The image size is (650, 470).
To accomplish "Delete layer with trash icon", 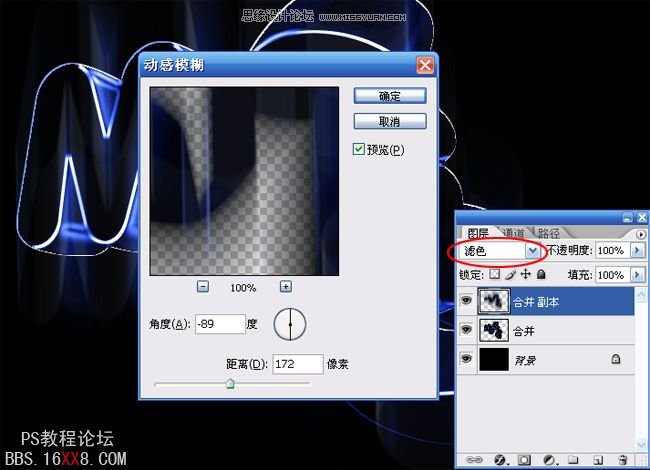I will (x=622, y=459).
